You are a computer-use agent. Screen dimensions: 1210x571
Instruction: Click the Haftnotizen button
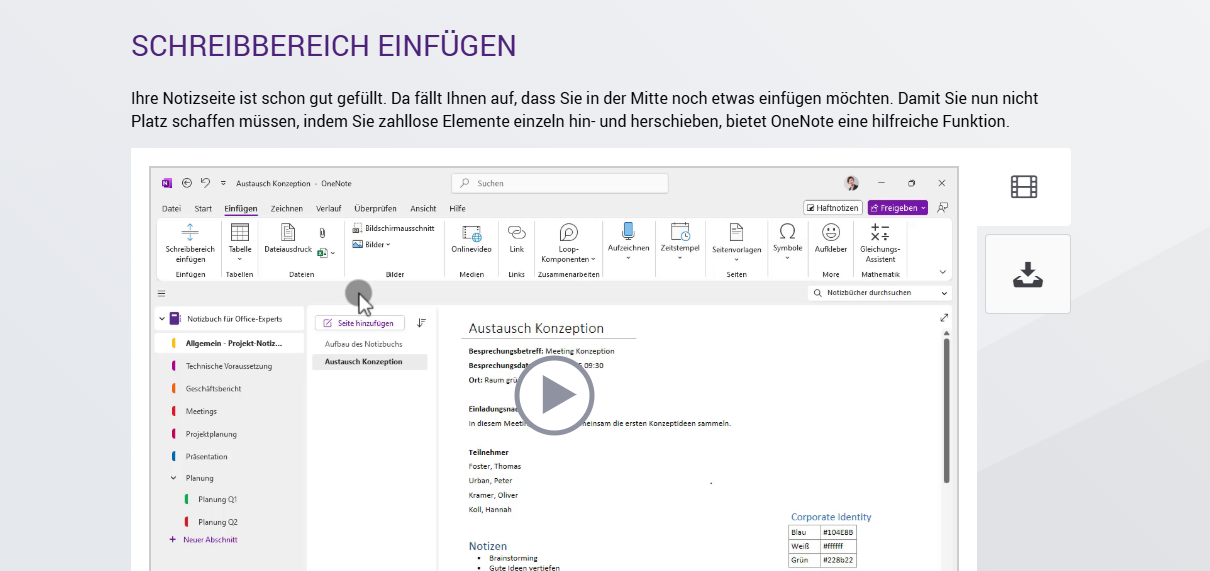coord(832,208)
